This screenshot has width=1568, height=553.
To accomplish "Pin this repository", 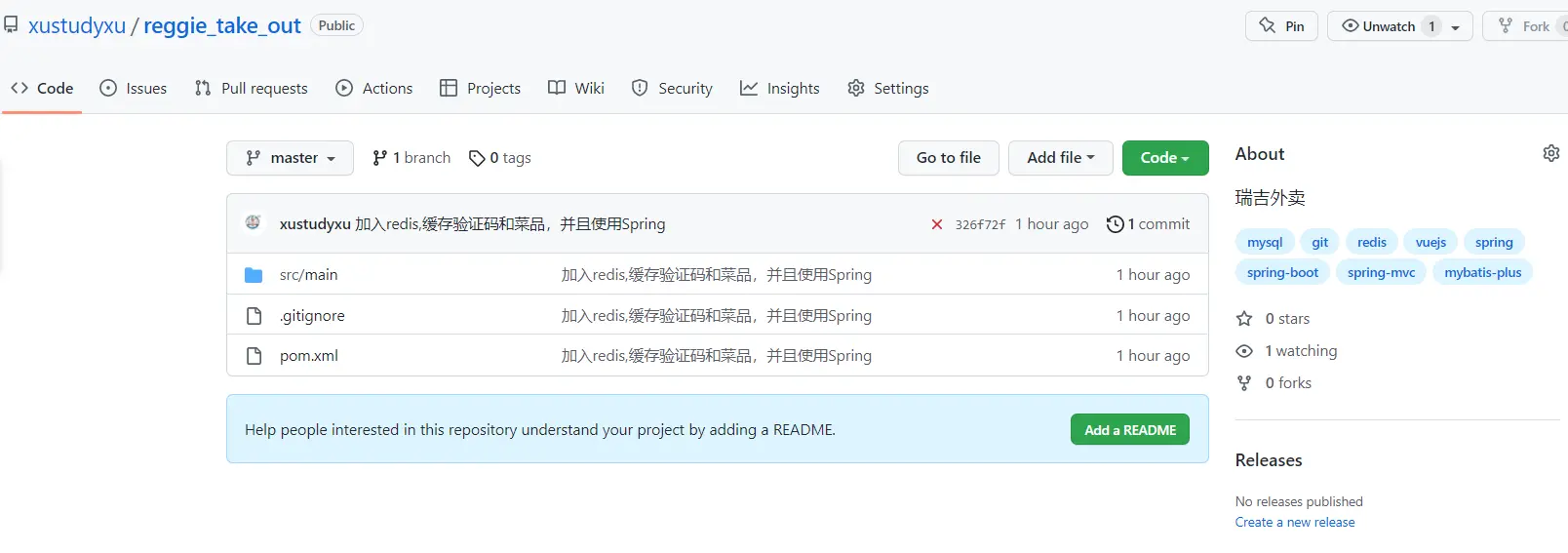I will click(1281, 26).
